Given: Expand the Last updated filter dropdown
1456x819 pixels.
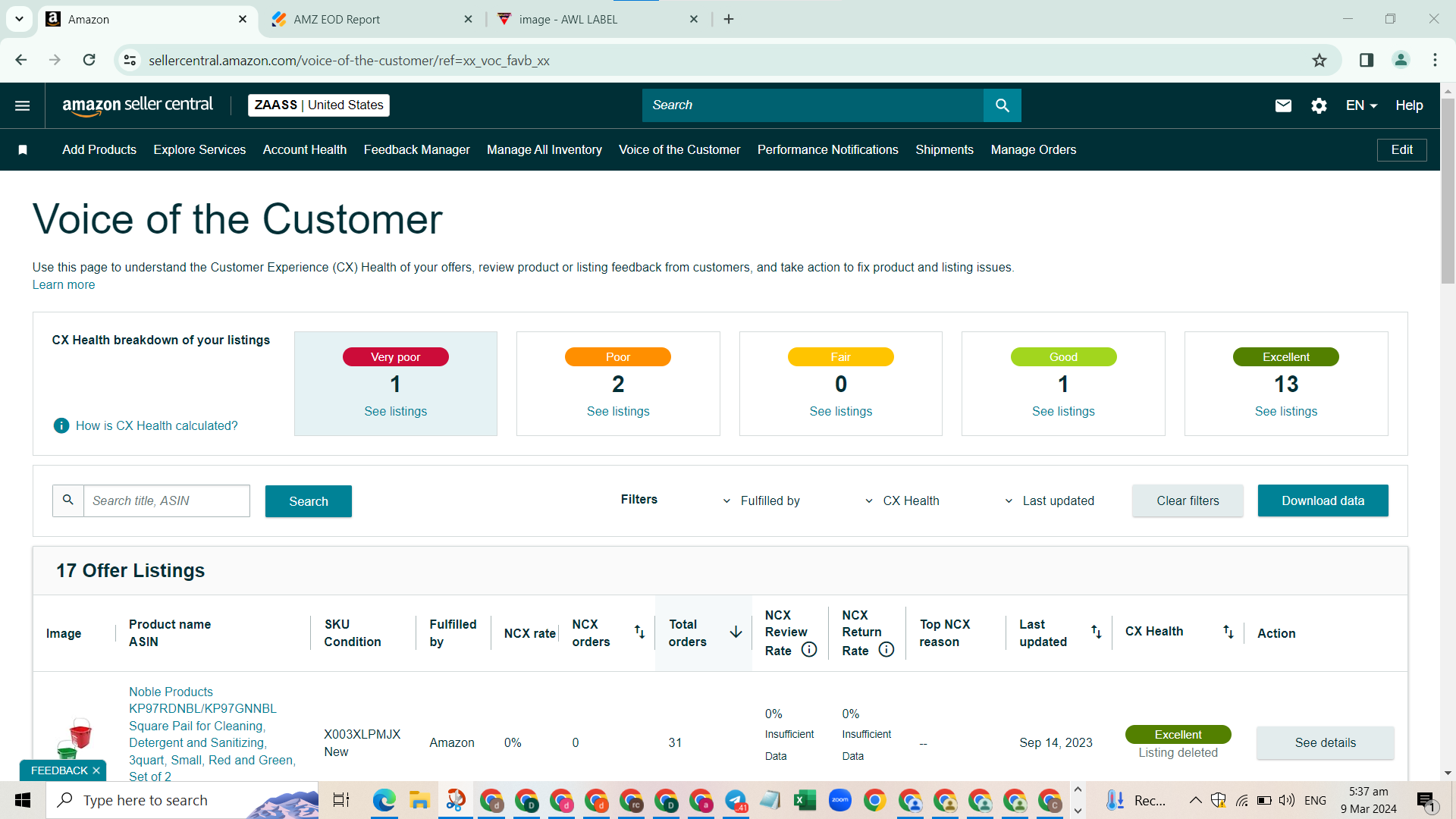Looking at the screenshot, I should [x=1050, y=500].
